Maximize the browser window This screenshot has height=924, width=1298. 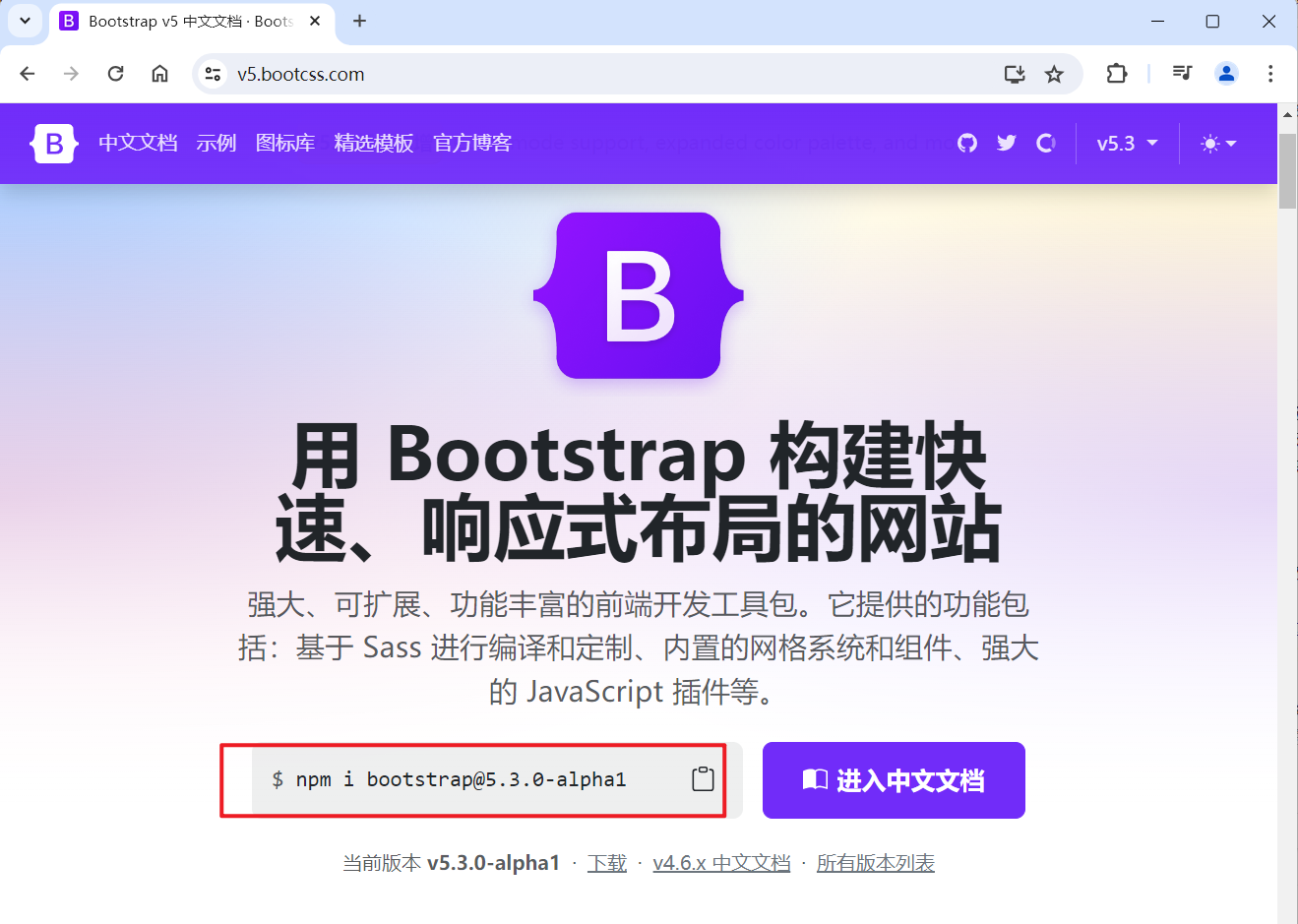[x=1212, y=21]
